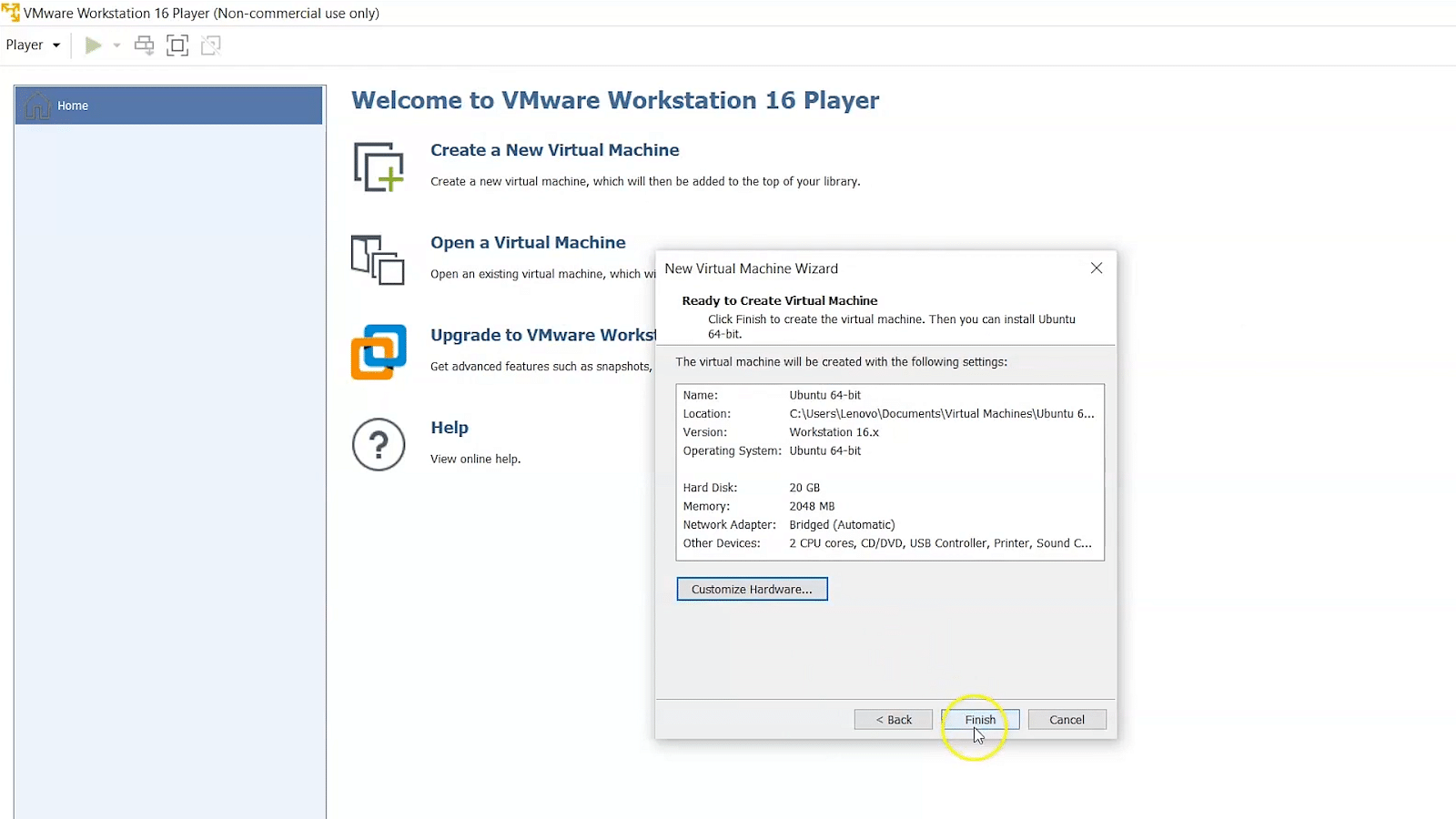Click the VMware app icon in title bar
Viewport: 1456px width, 819px height.
pyautogui.click(x=11, y=13)
